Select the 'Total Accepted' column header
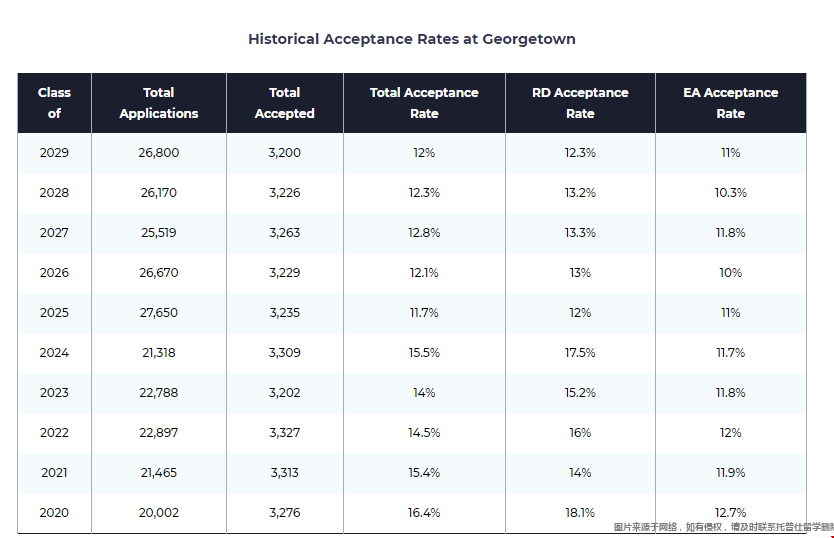 click(x=285, y=103)
